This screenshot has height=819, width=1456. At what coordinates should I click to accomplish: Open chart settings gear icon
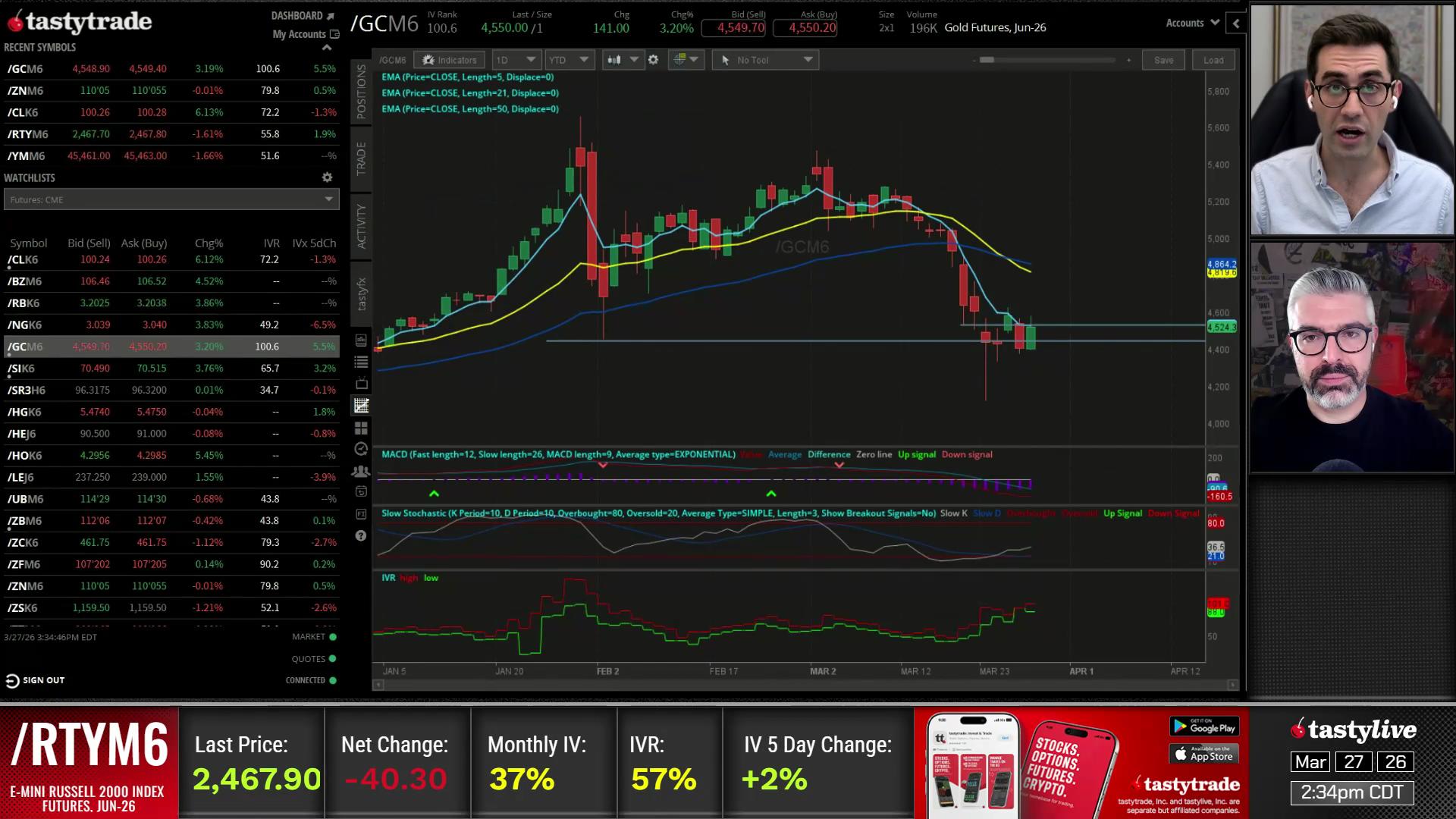653,60
